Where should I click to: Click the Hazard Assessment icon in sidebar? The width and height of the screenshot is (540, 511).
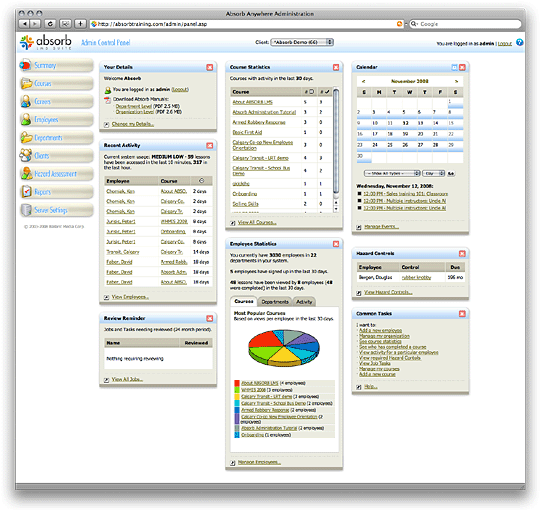click(x=26, y=173)
